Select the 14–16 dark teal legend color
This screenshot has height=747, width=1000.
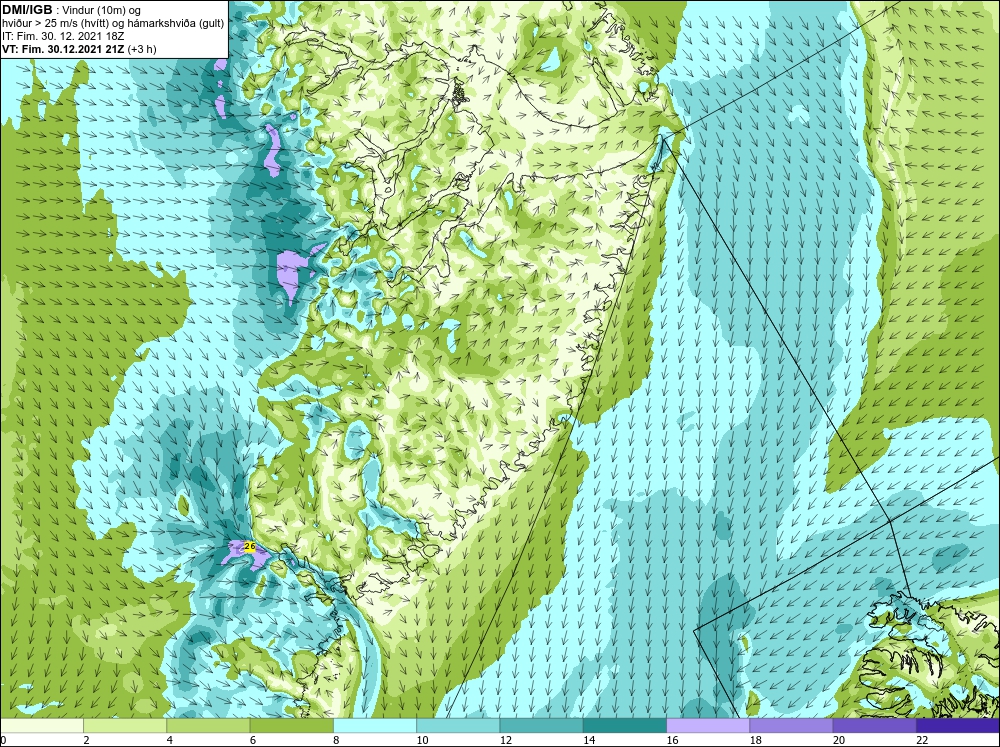point(625,725)
